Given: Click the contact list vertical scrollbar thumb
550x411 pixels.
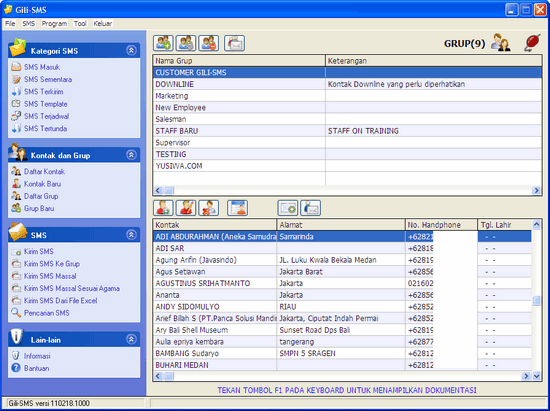Looking at the screenshot, I should click(536, 301).
